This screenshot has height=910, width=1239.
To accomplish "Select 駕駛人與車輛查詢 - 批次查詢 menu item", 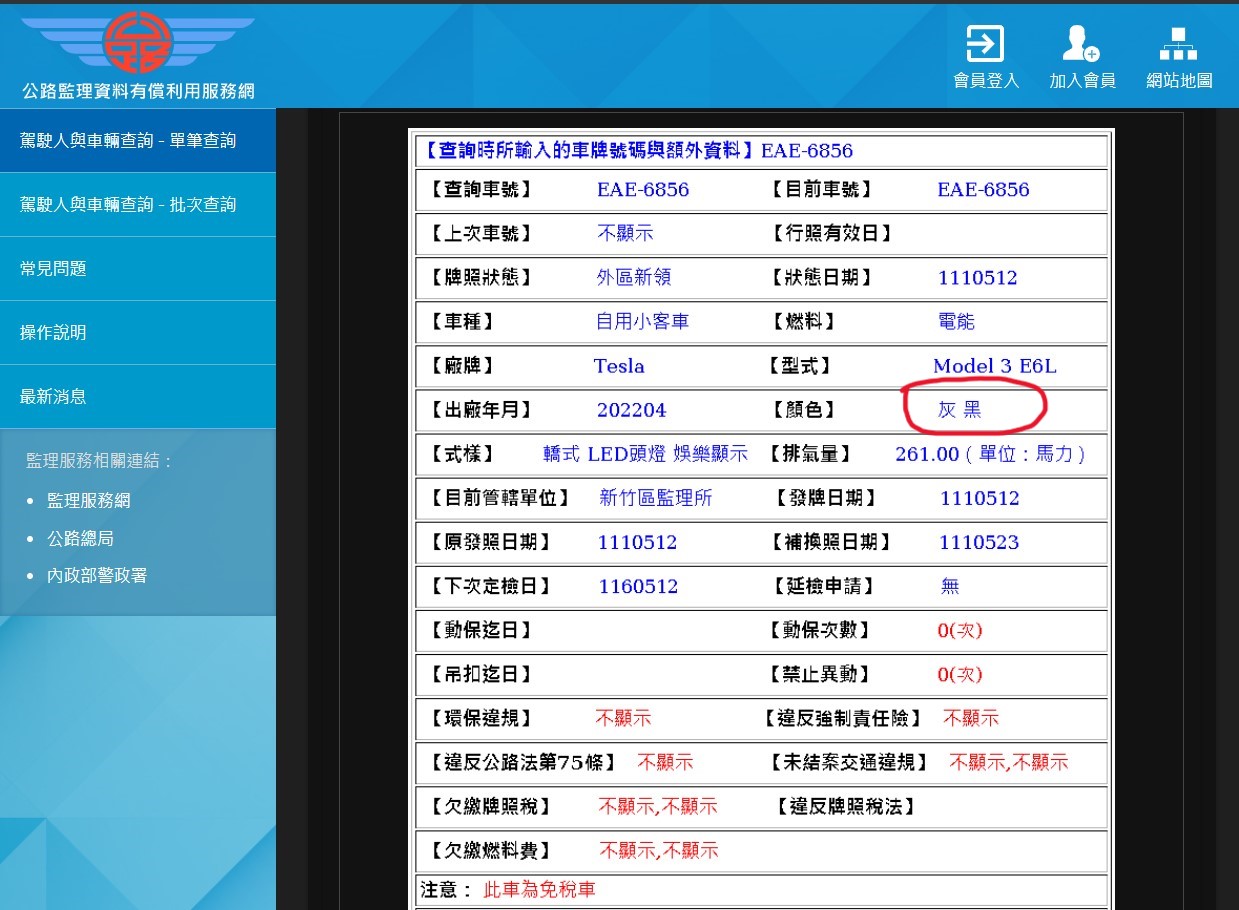I will click(x=128, y=205).
